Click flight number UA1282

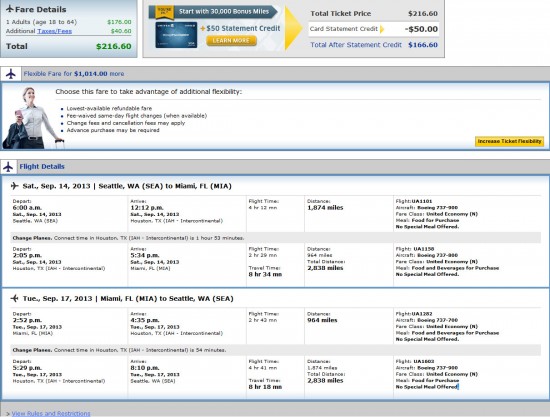(x=422, y=314)
